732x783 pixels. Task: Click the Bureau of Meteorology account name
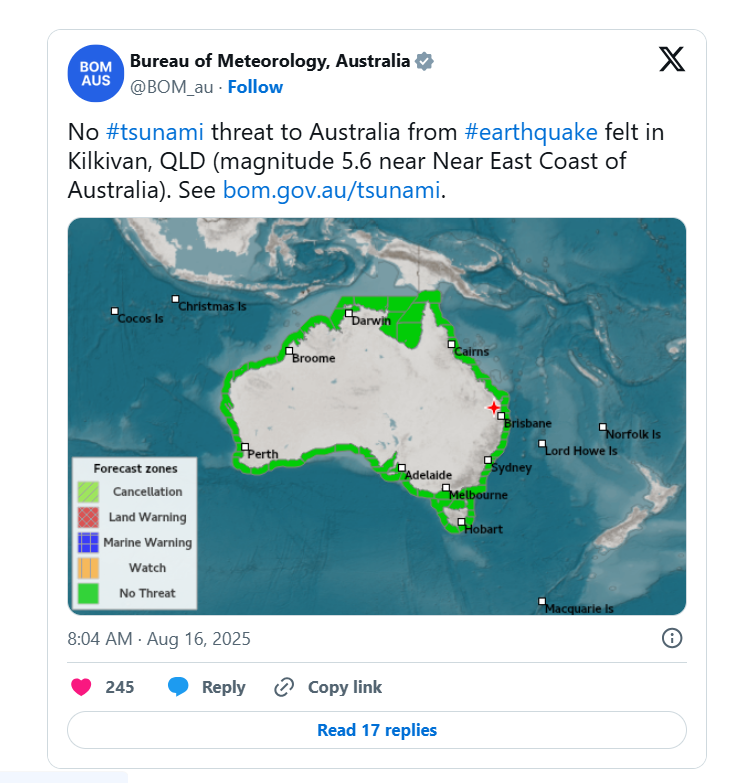point(270,61)
